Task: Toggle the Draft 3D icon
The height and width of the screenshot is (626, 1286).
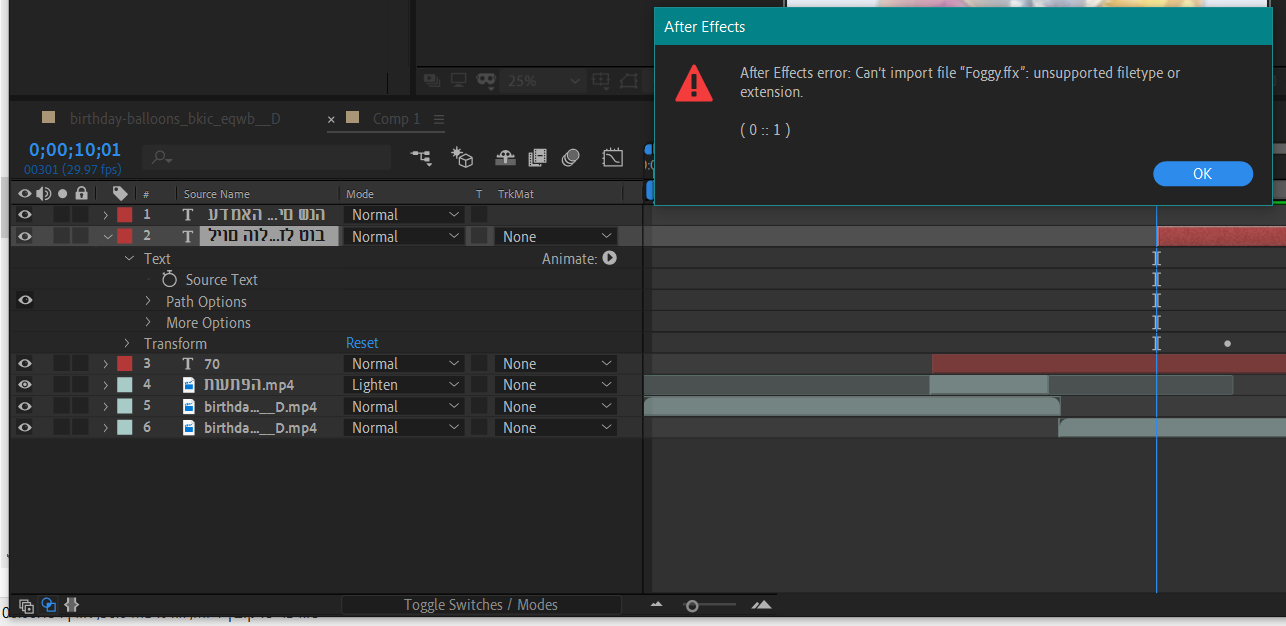Action: (x=462, y=157)
